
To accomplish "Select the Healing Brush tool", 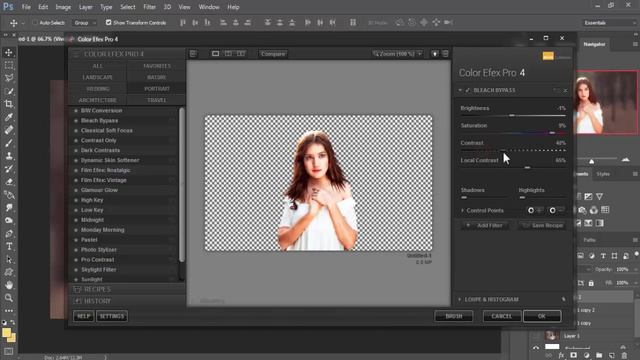I will [x=9, y=130].
